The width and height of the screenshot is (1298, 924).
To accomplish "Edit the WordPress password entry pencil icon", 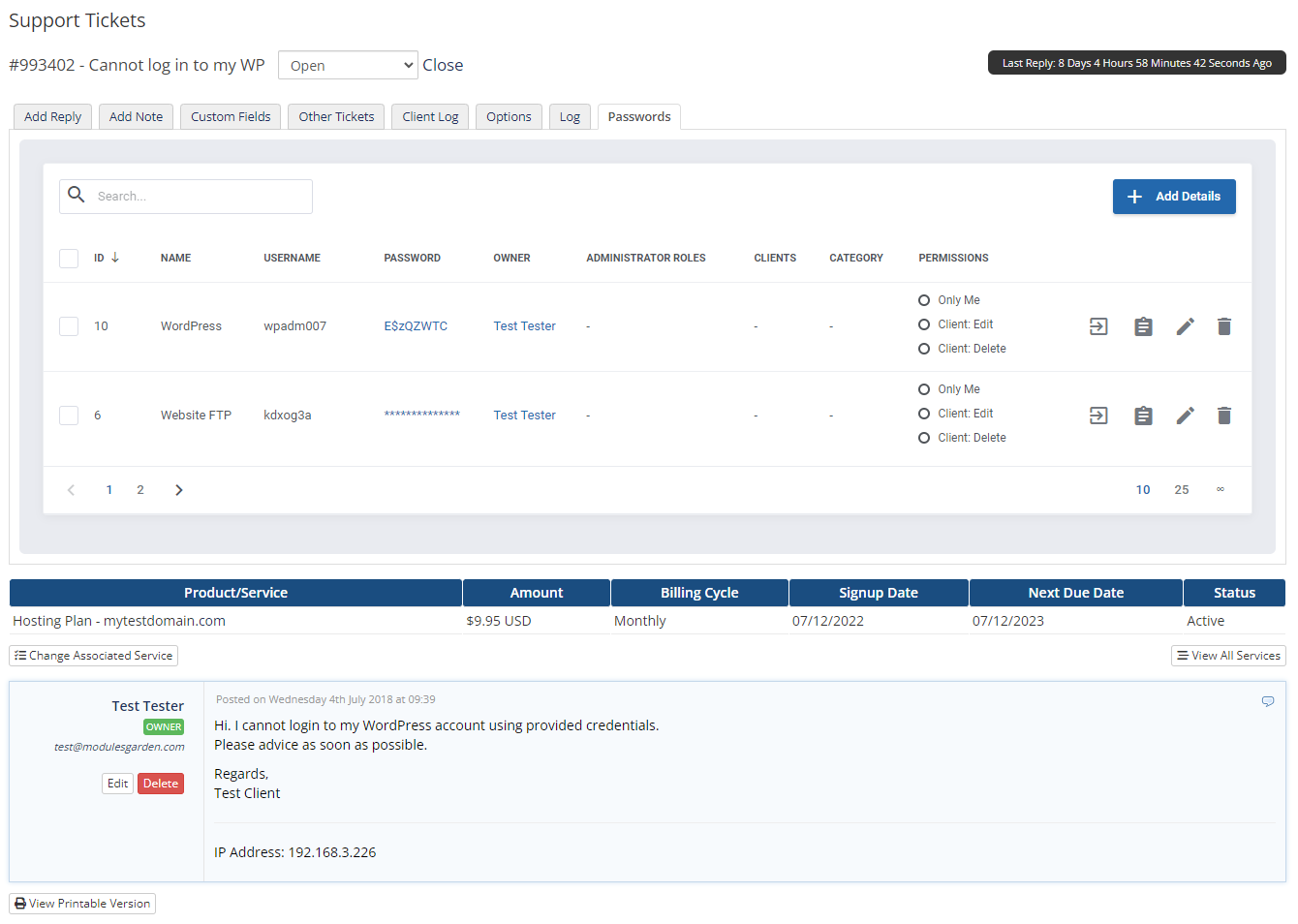I will [1185, 326].
